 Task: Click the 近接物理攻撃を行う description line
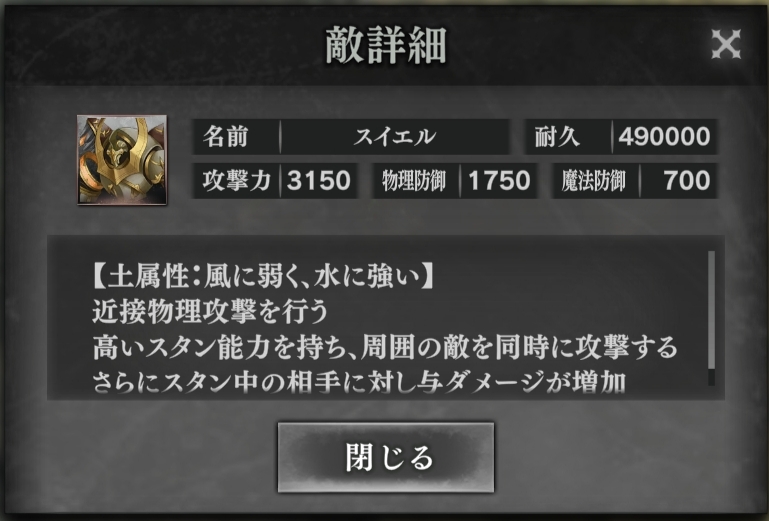pyautogui.click(x=210, y=312)
